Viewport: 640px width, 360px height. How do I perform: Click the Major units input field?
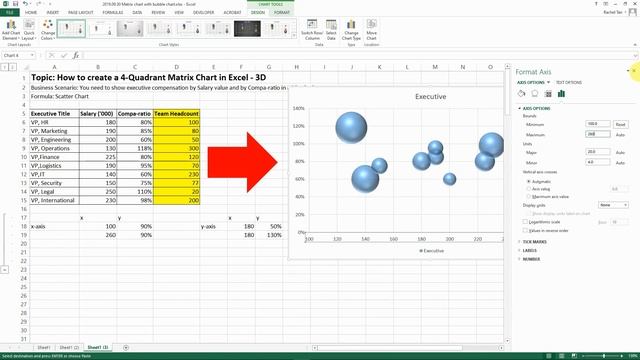click(x=598, y=152)
